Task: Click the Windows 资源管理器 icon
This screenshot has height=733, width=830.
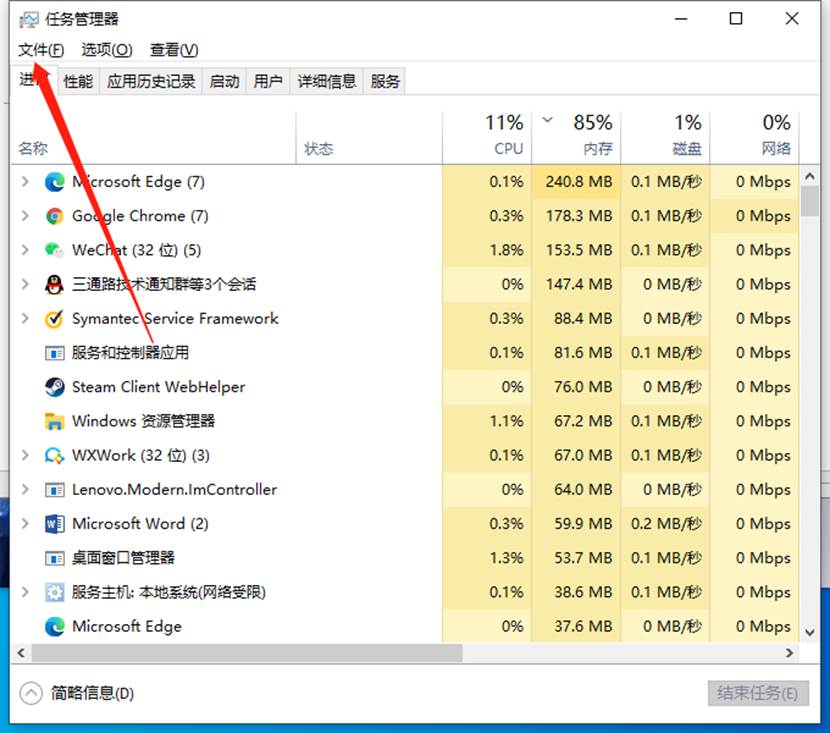Action: click(55, 421)
